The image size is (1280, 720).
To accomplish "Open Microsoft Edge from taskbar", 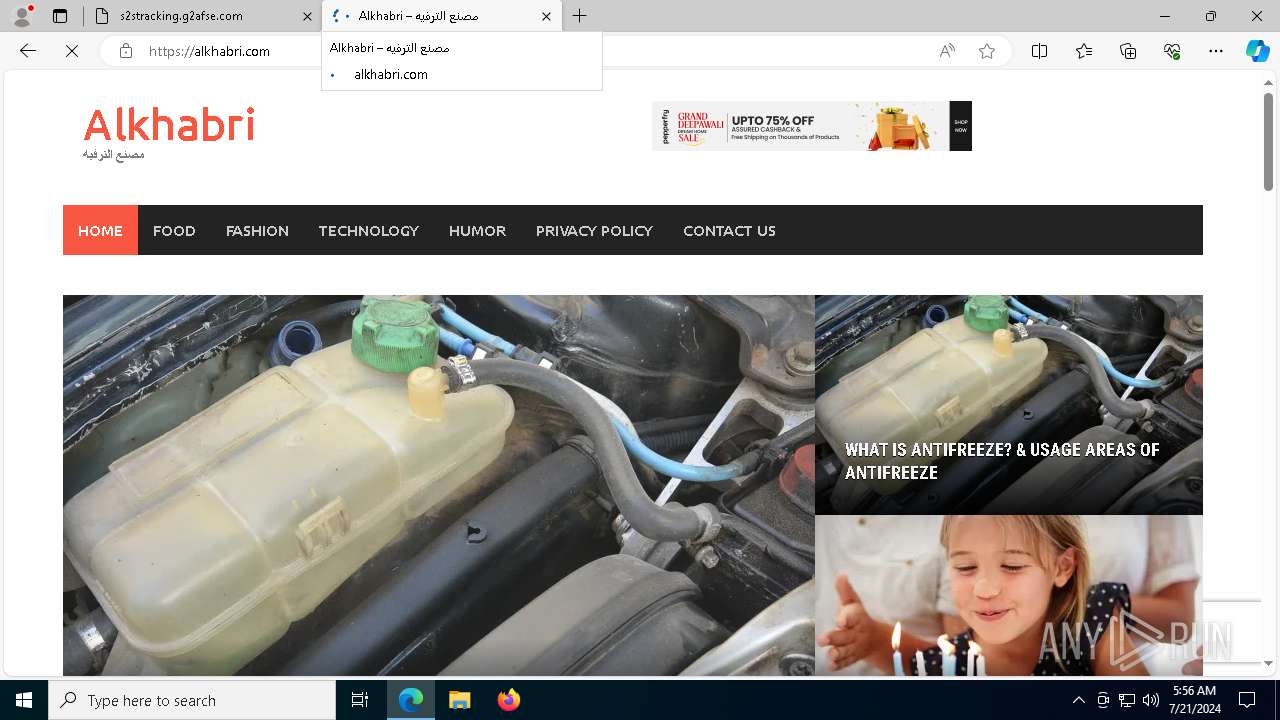I will tap(411, 700).
